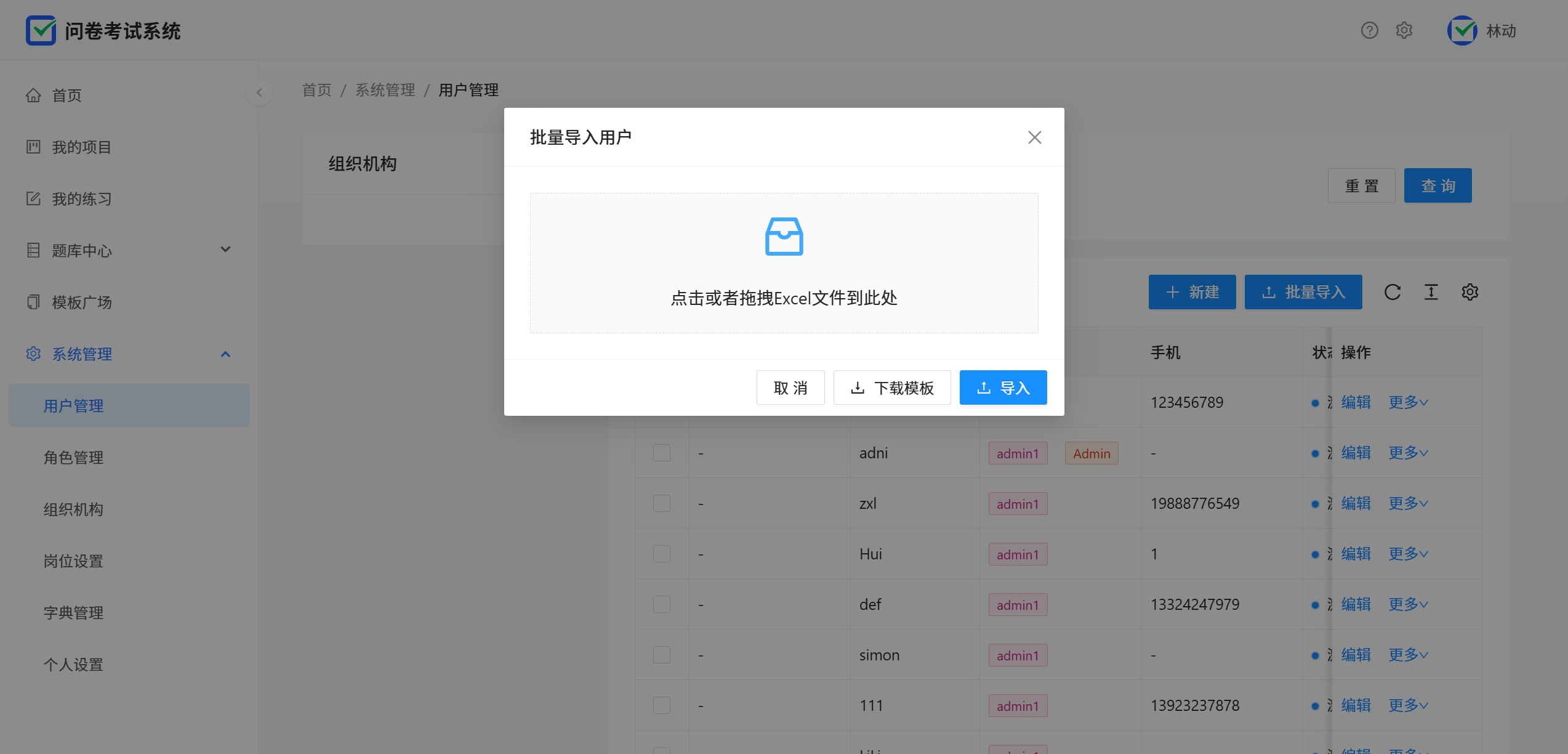1568x754 pixels.
Task: Collapse the sidebar with arrow toggle
Action: point(259,92)
